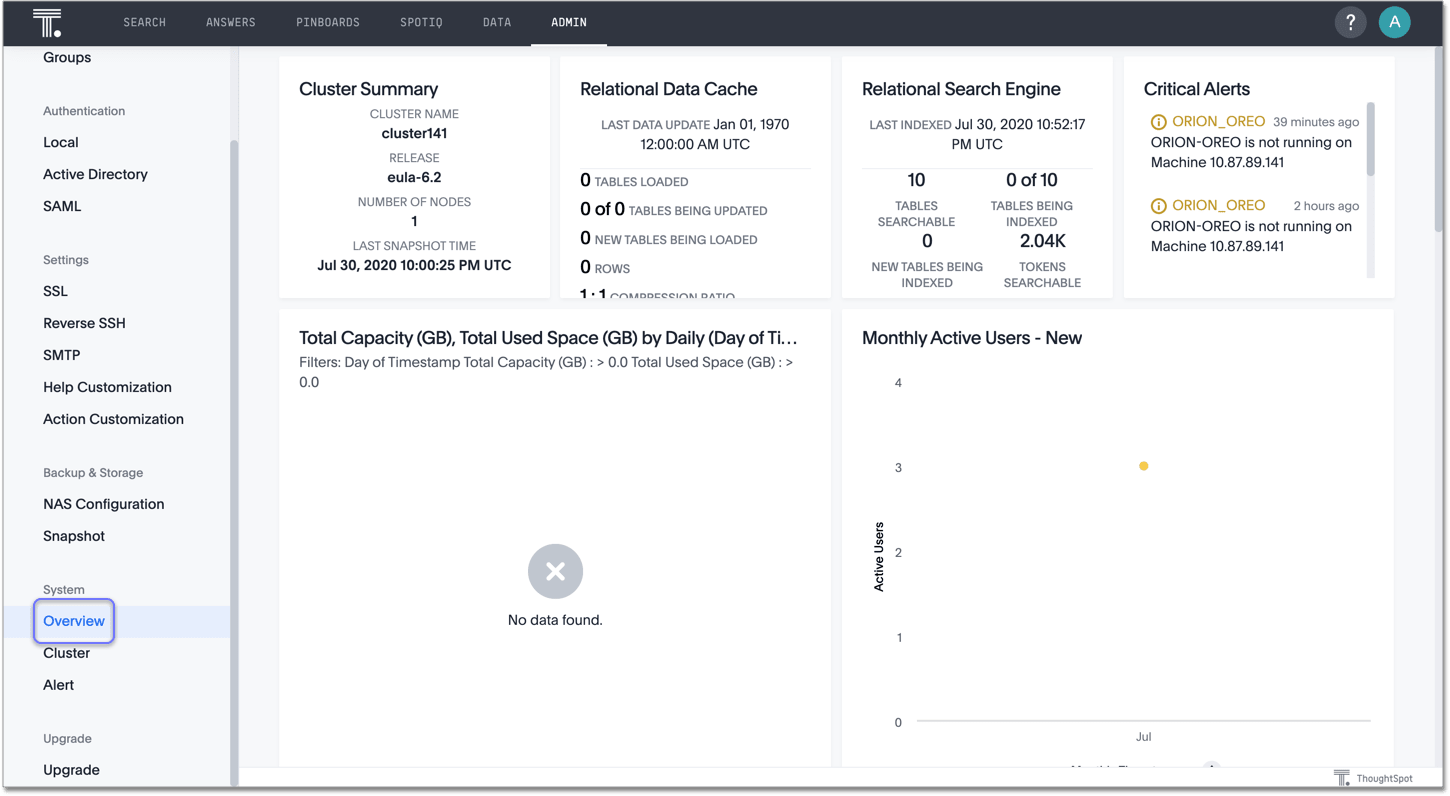Open Action Customization
The width and height of the screenshot is (1450, 796).
click(x=113, y=420)
